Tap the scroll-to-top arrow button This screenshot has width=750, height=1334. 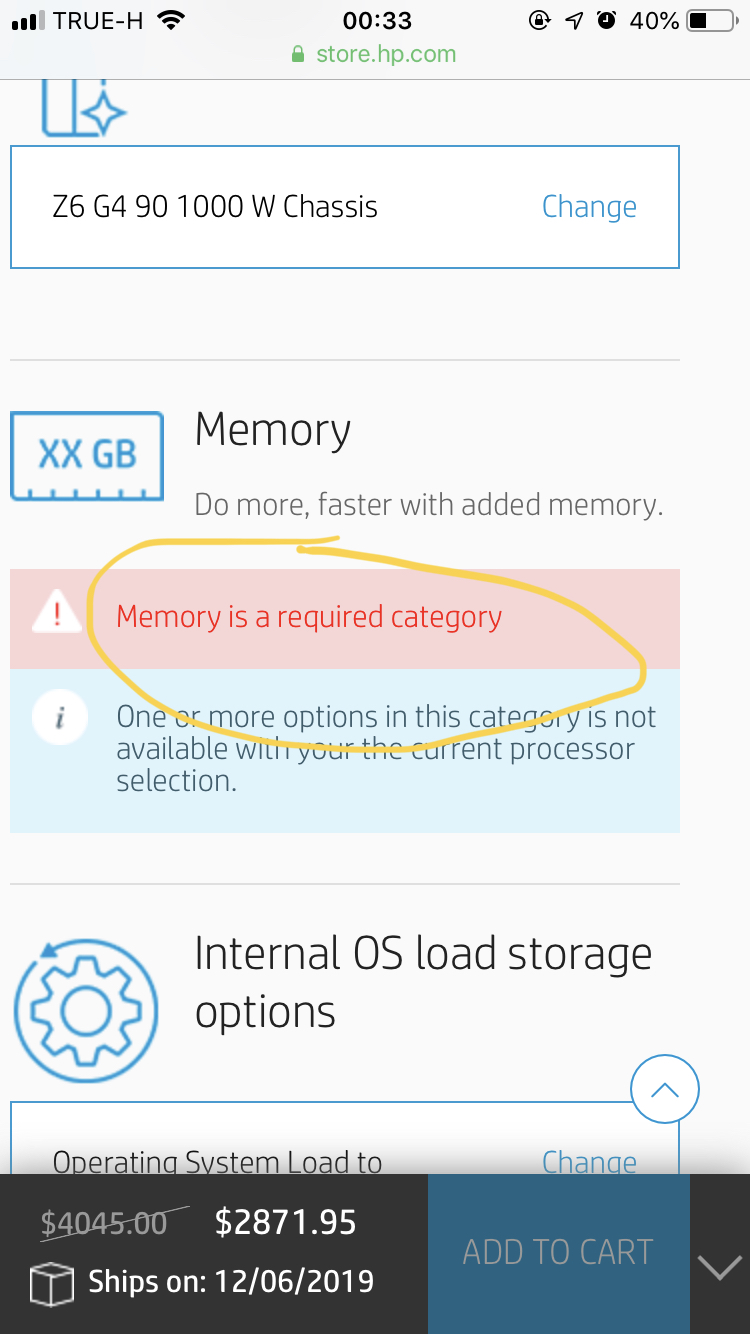point(665,1090)
